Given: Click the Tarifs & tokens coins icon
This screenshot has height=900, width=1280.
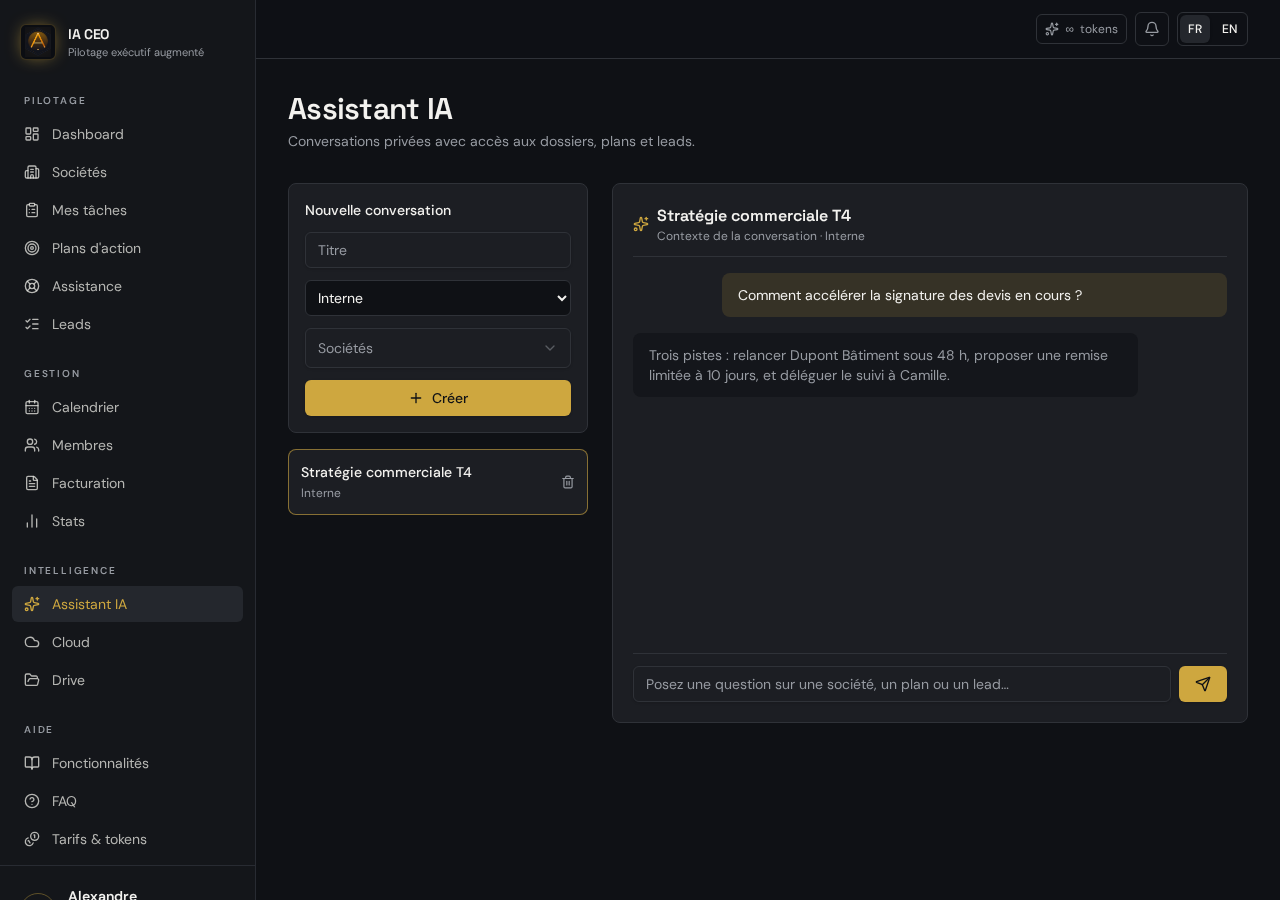Looking at the screenshot, I should pos(32,839).
